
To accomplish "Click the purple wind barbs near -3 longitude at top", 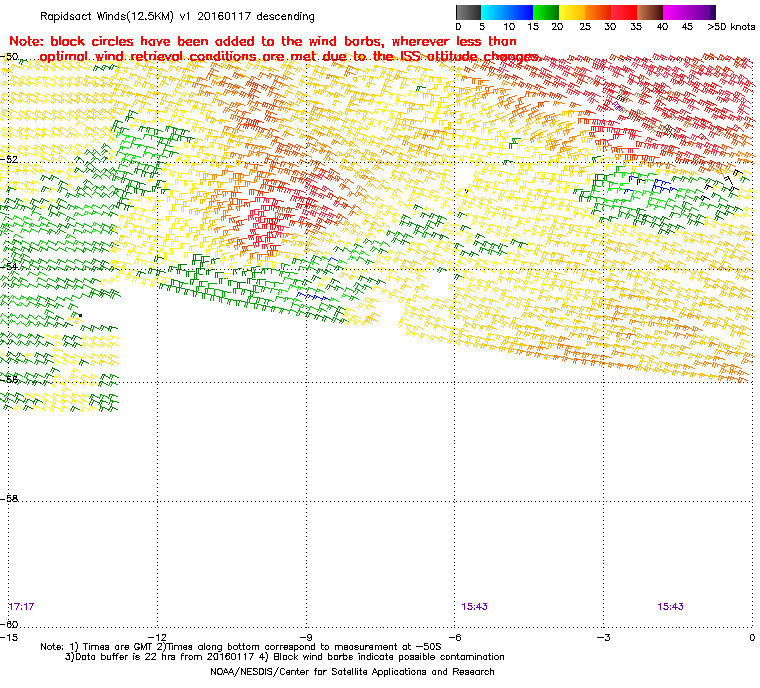I will [x=618, y=106].
